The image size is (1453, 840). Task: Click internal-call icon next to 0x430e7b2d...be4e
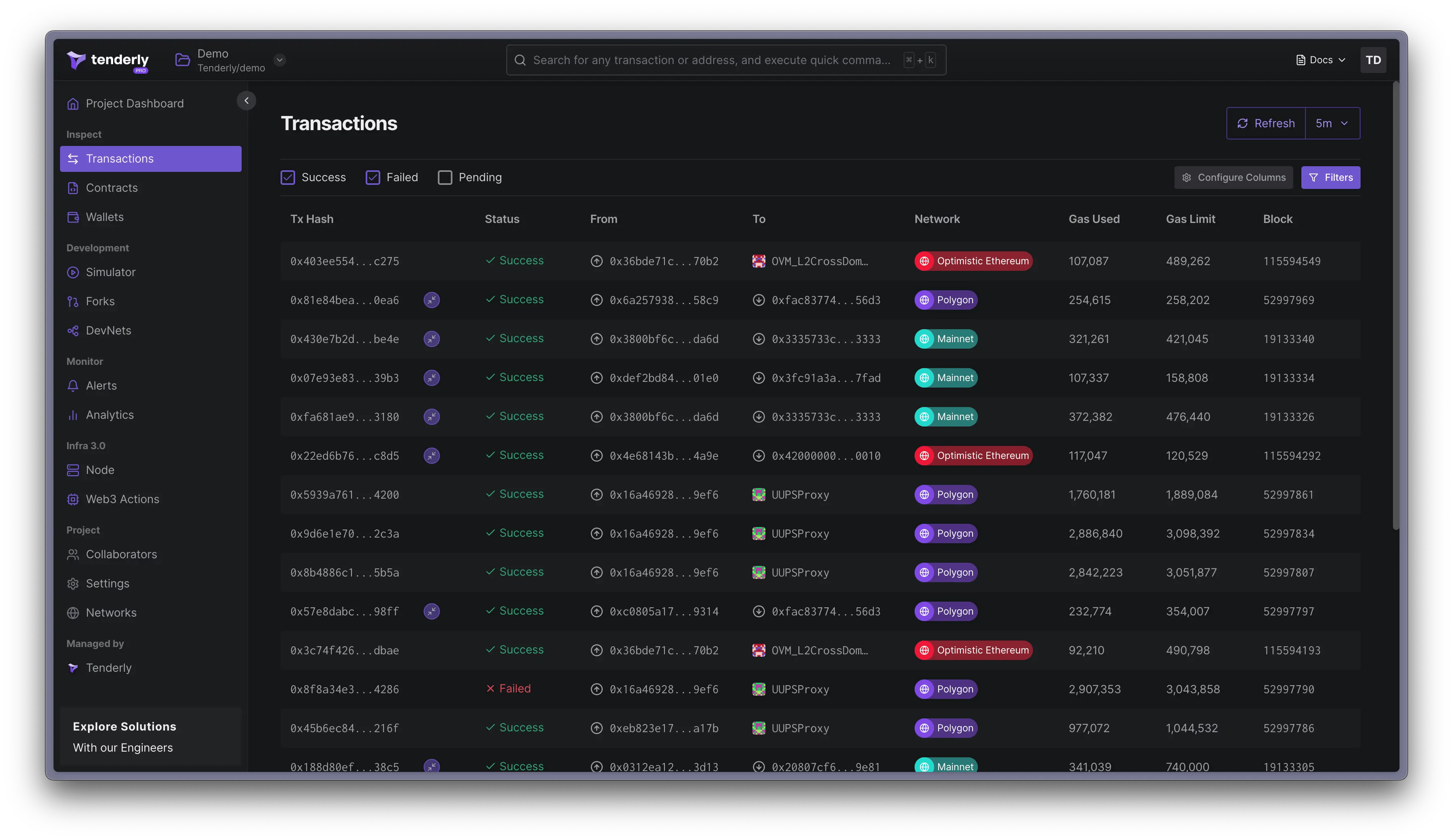[431, 339]
